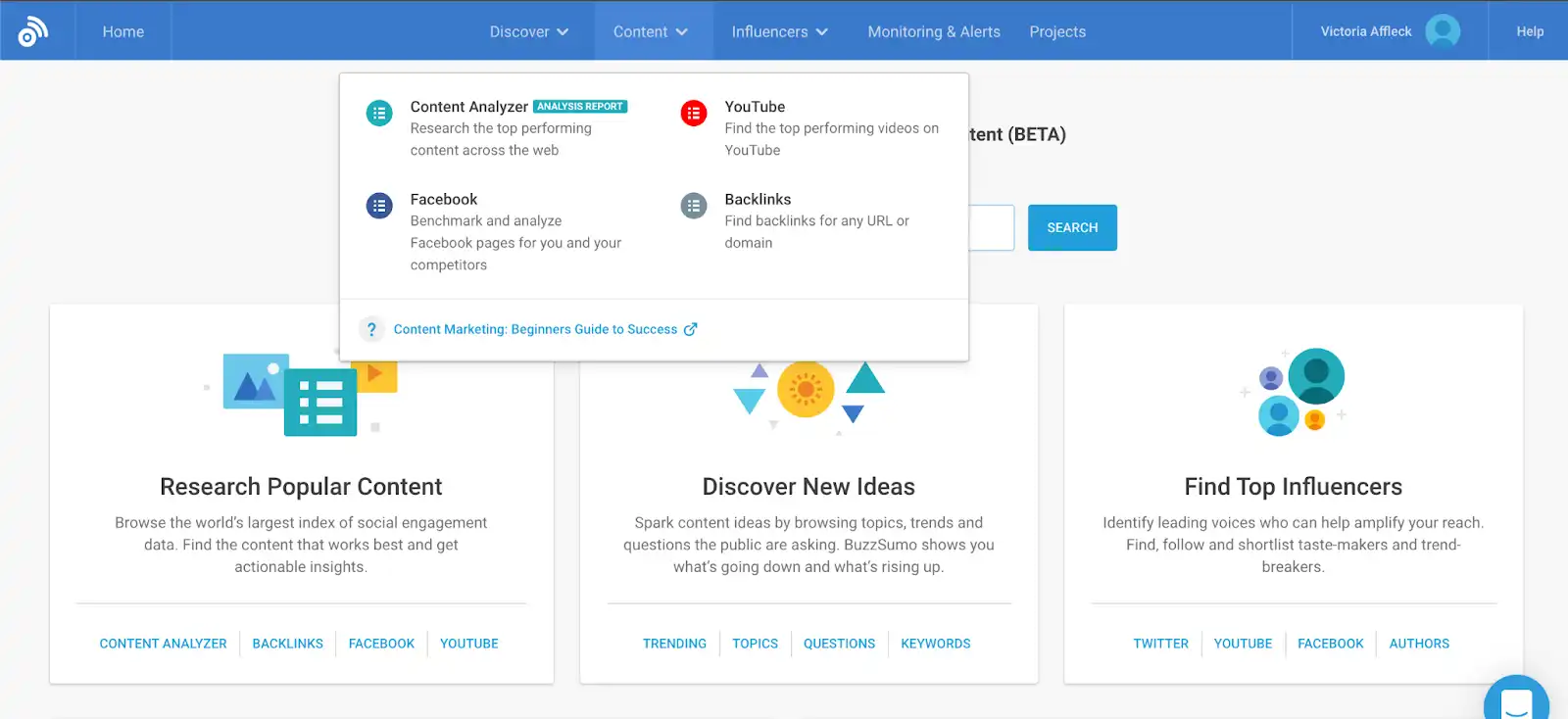Open Content Marketing Beginners Guide link
This screenshot has width=1568, height=719.
(535, 329)
